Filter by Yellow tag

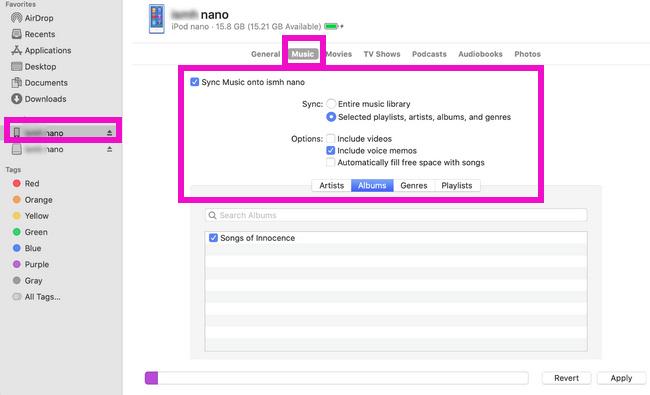tap(31, 216)
